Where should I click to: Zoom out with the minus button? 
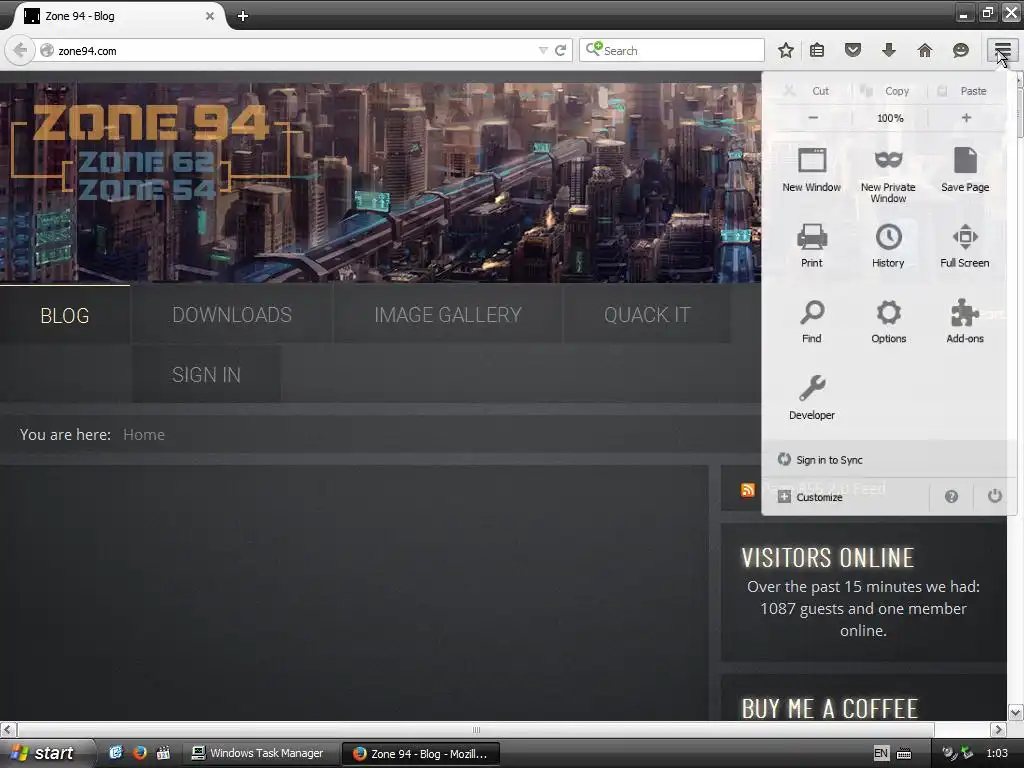812,118
